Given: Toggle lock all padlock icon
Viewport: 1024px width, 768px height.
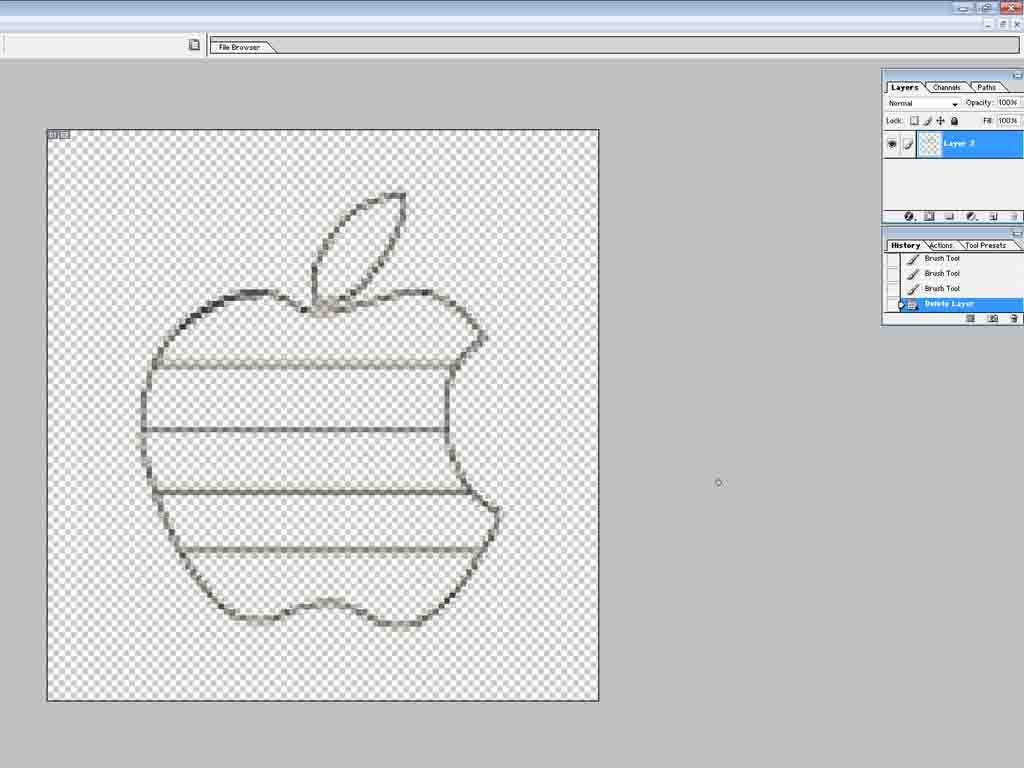Looking at the screenshot, I should (954, 121).
